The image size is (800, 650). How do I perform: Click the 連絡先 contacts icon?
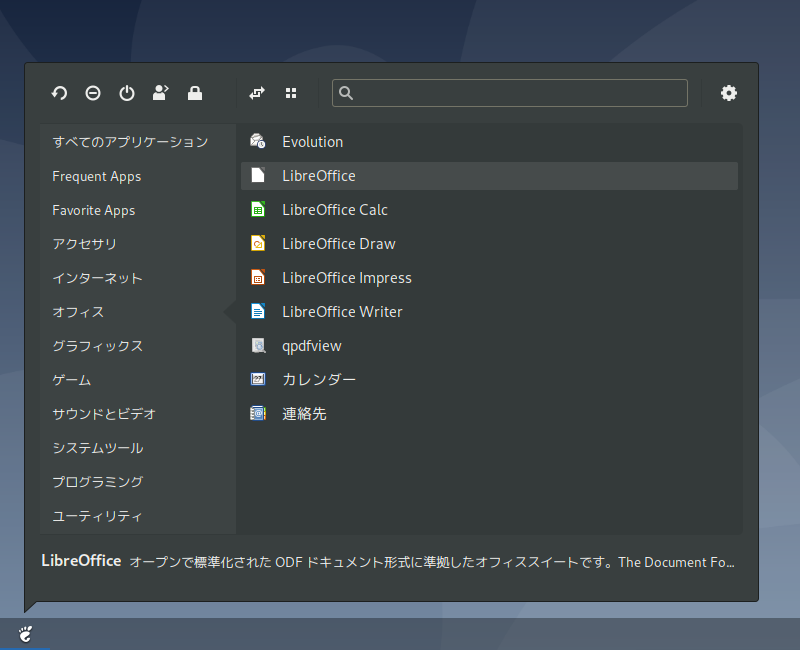coord(258,413)
